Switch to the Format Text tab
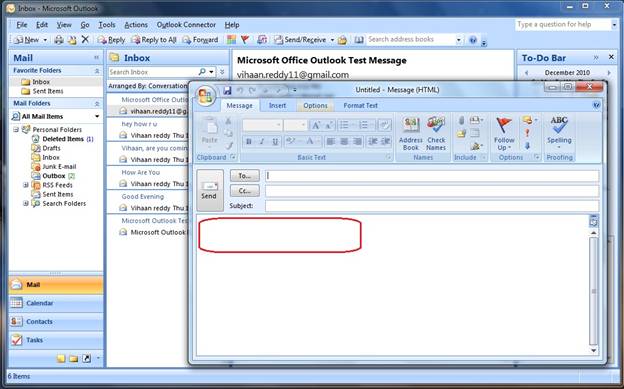The image size is (624, 389). 361,106
